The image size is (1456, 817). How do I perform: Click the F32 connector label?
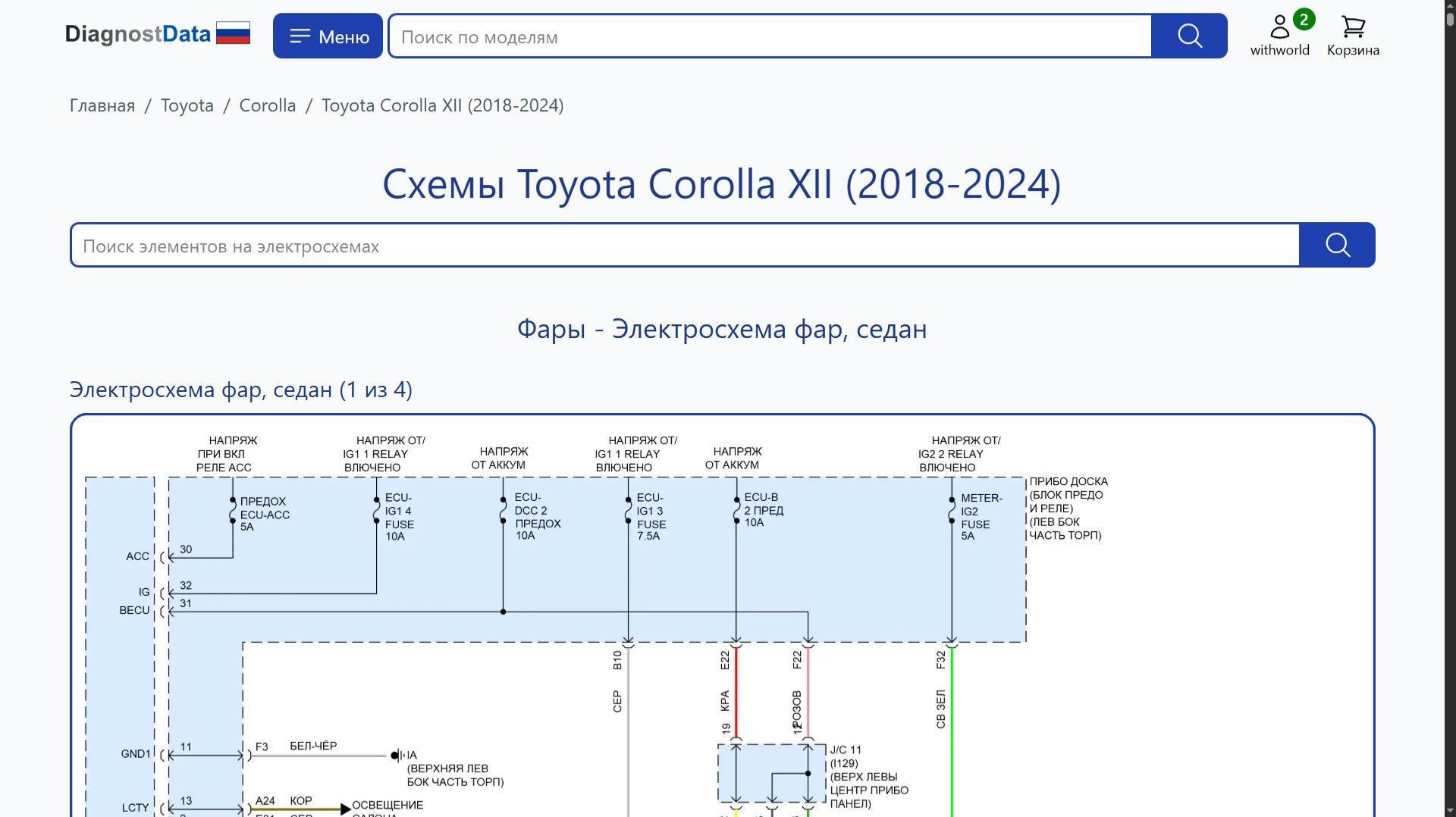[x=941, y=660]
